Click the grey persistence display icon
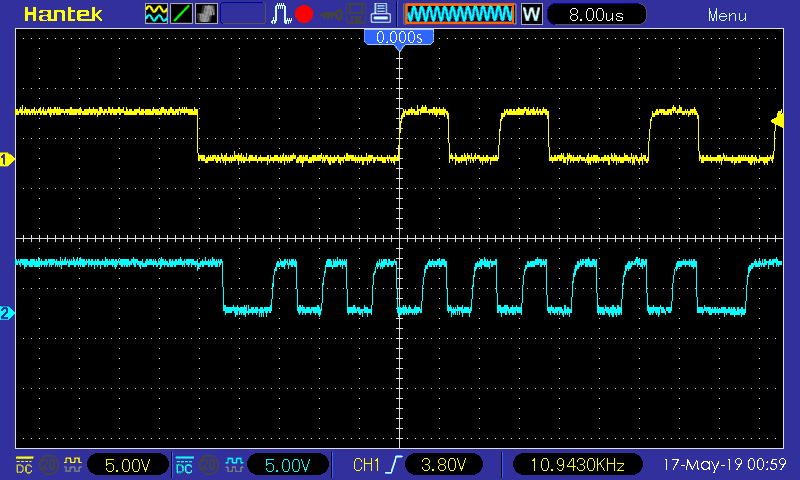Image resolution: width=800 pixels, height=480 pixels. click(x=207, y=14)
